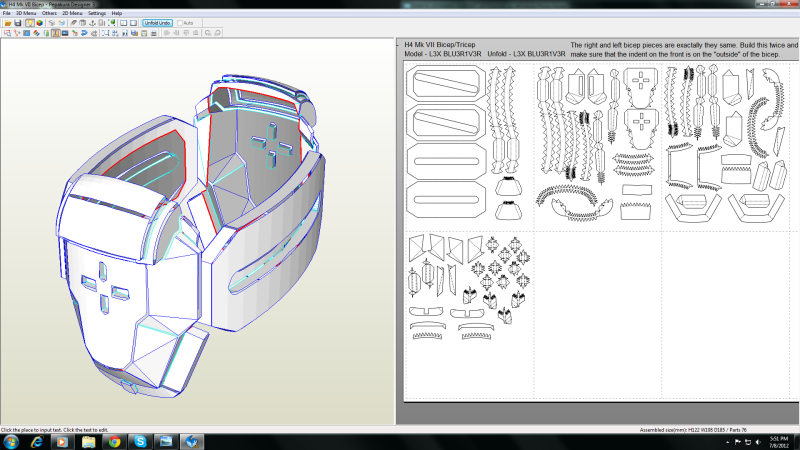Click the system clock showing 5:51 PM
800x450 pixels.
pyautogui.click(x=779, y=442)
